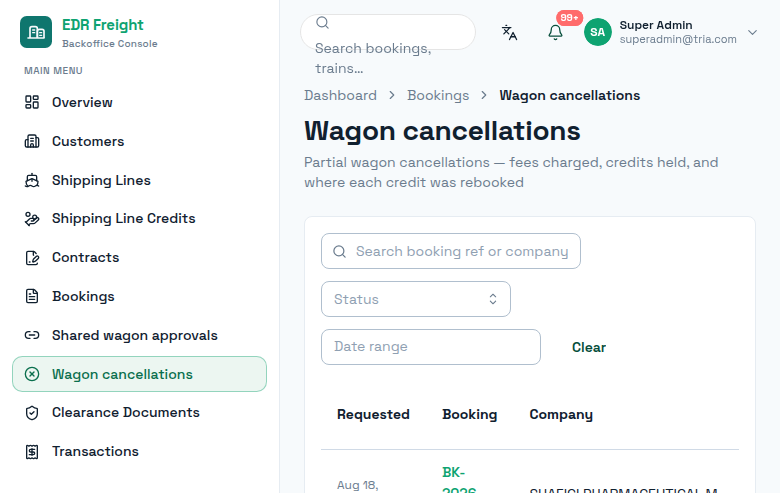Click the SA user avatar
Viewport: 780px width, 493px height.
click(597, 32)
